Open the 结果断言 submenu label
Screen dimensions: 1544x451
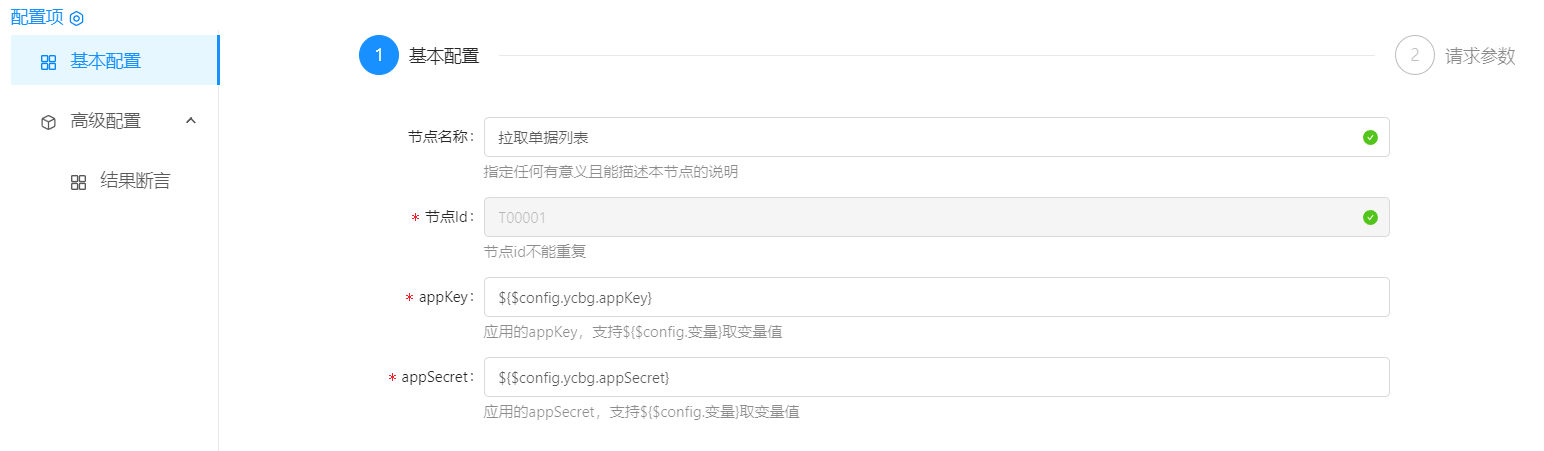[135, 181]
